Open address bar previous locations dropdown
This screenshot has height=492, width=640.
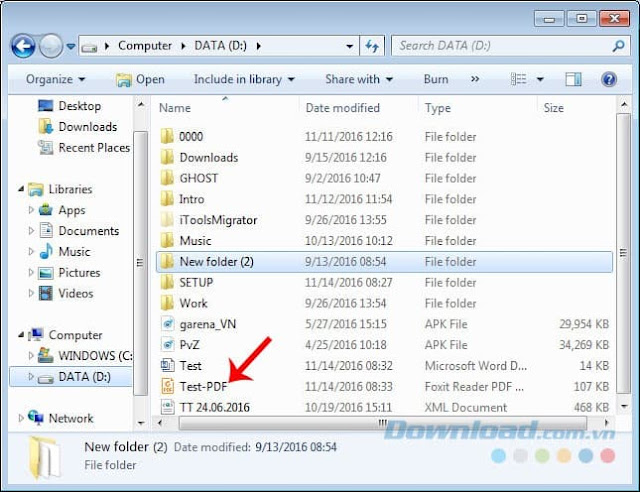(x=349, y=46)
